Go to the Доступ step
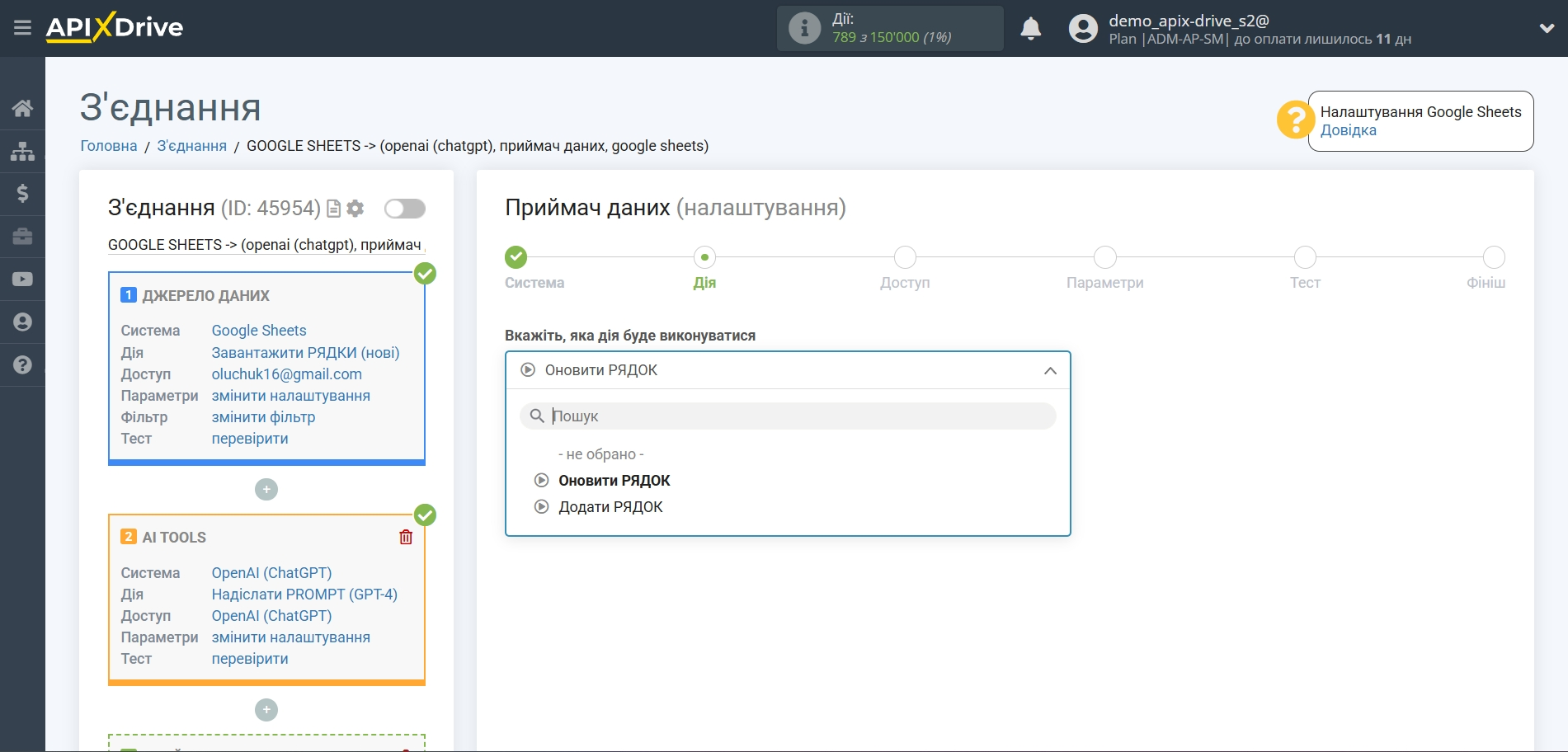 click(x=905, y=257)
